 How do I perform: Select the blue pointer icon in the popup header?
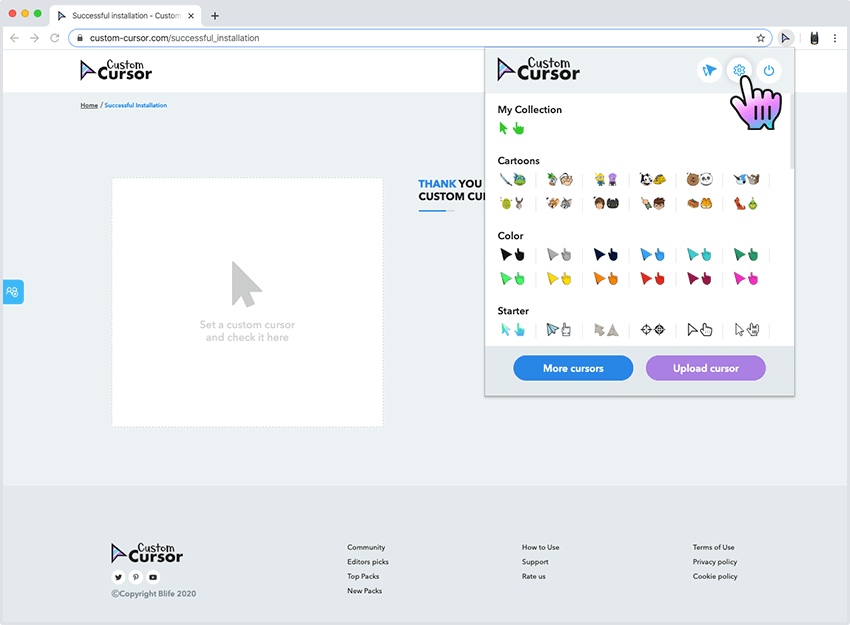[x=709, y=70]
